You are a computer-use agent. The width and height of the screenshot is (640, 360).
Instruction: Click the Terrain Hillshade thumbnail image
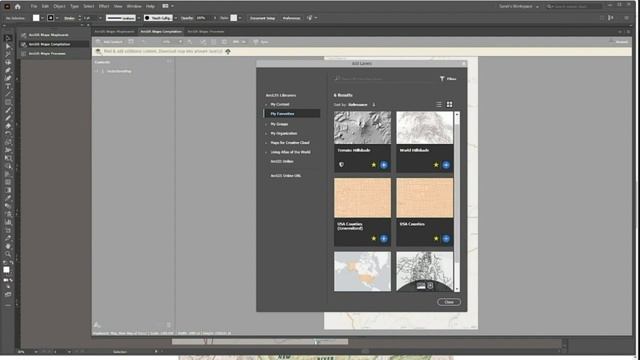click(x=362, y=127)
